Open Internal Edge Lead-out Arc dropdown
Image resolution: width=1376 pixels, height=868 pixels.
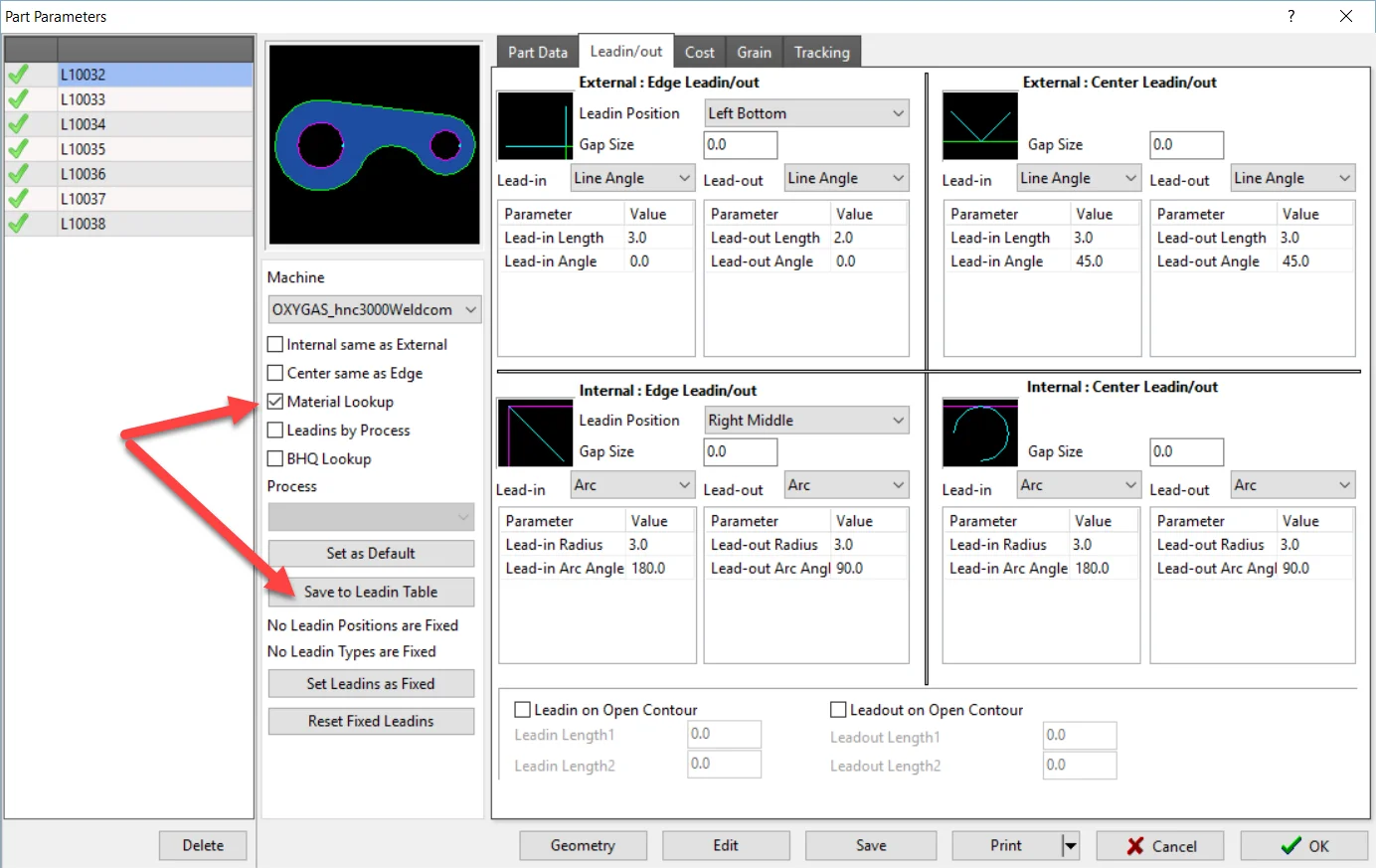[846, 485]
